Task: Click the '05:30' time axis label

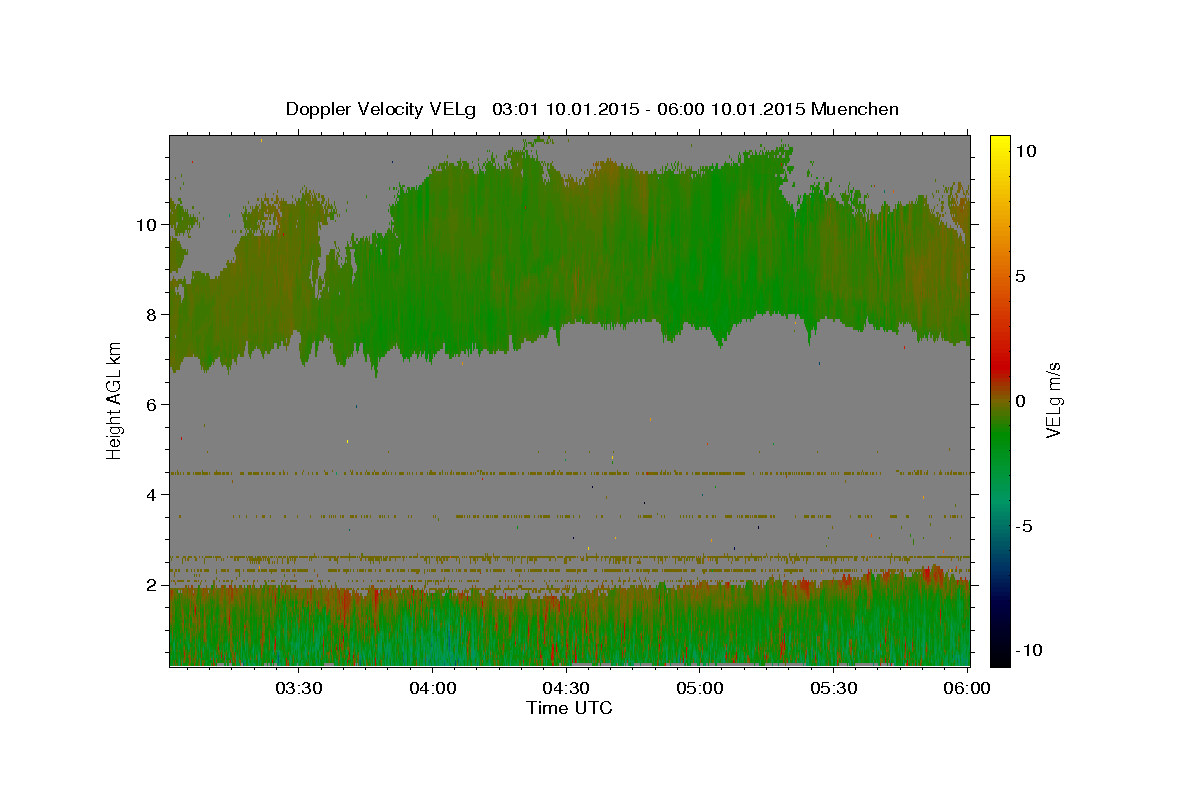Action: point(834,688)
